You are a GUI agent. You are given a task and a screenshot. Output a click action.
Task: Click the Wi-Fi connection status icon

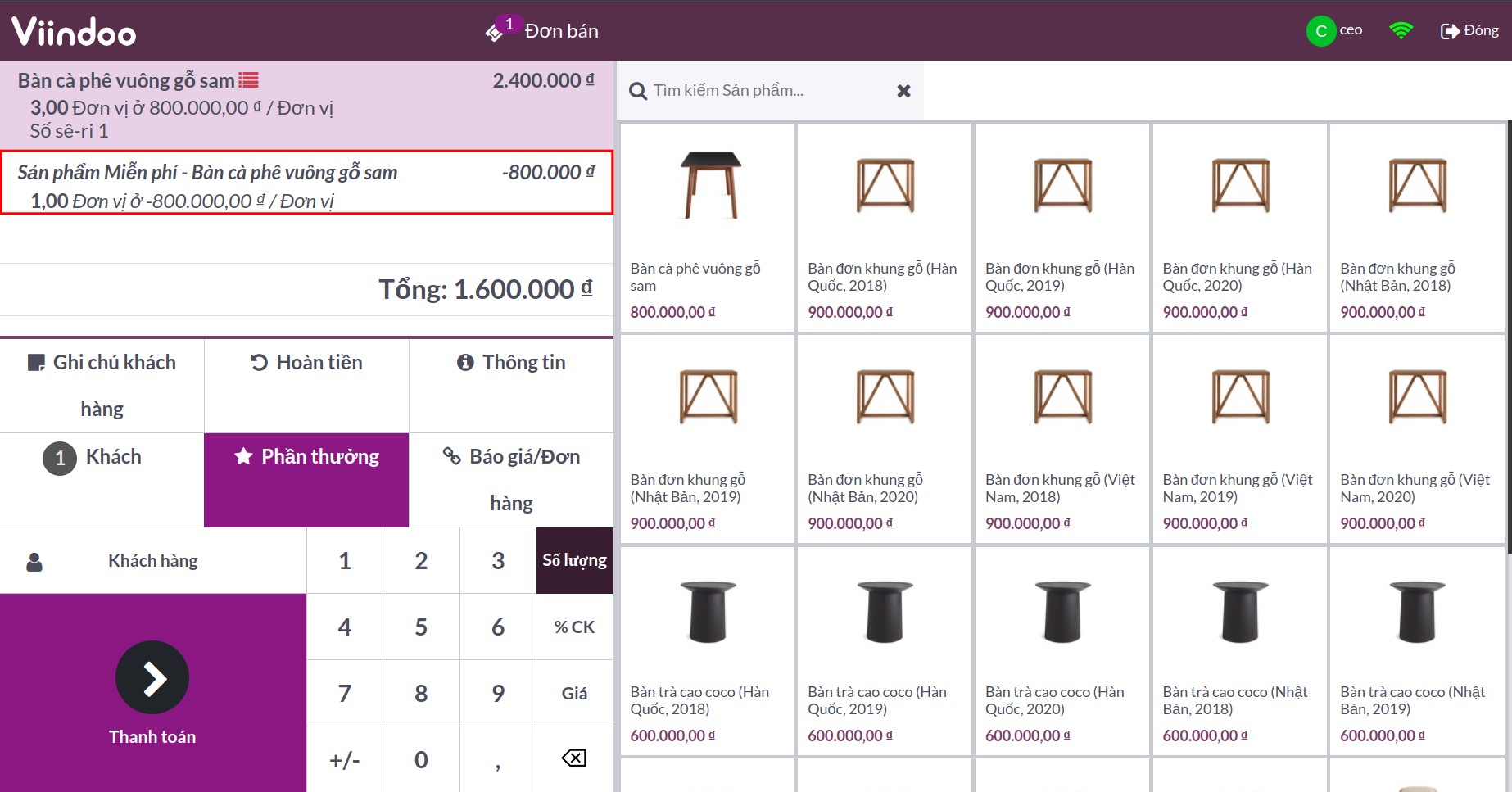[1401, 31]
